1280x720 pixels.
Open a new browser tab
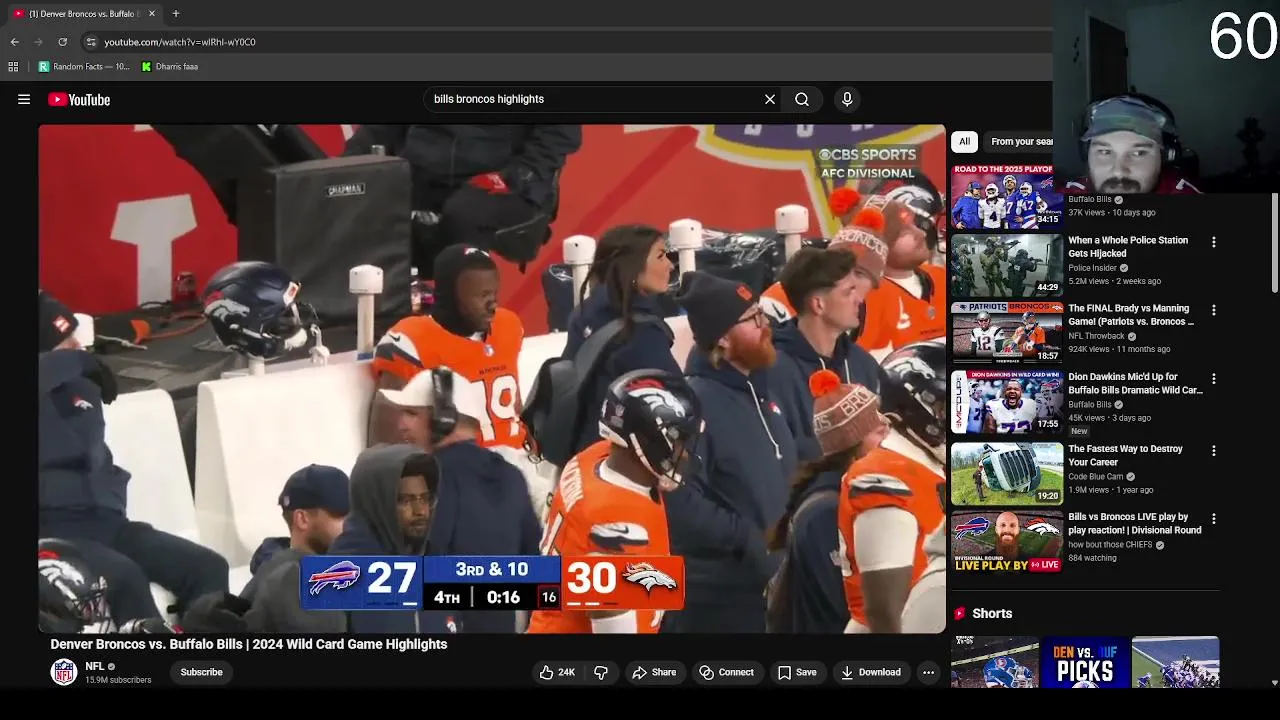pyautogui.click(x=176, y=14)
